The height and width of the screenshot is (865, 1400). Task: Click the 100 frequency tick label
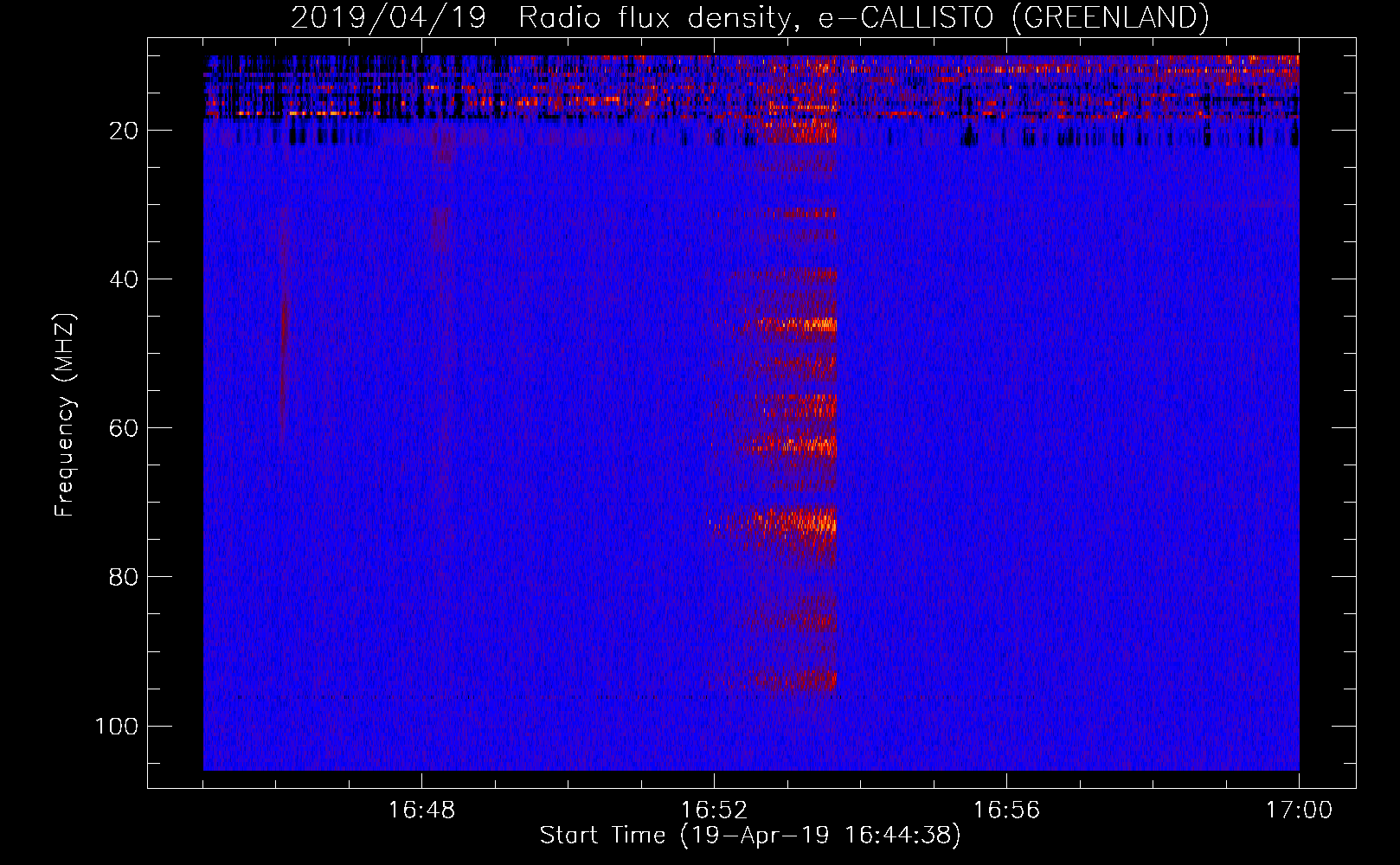(x=117, y=726)
